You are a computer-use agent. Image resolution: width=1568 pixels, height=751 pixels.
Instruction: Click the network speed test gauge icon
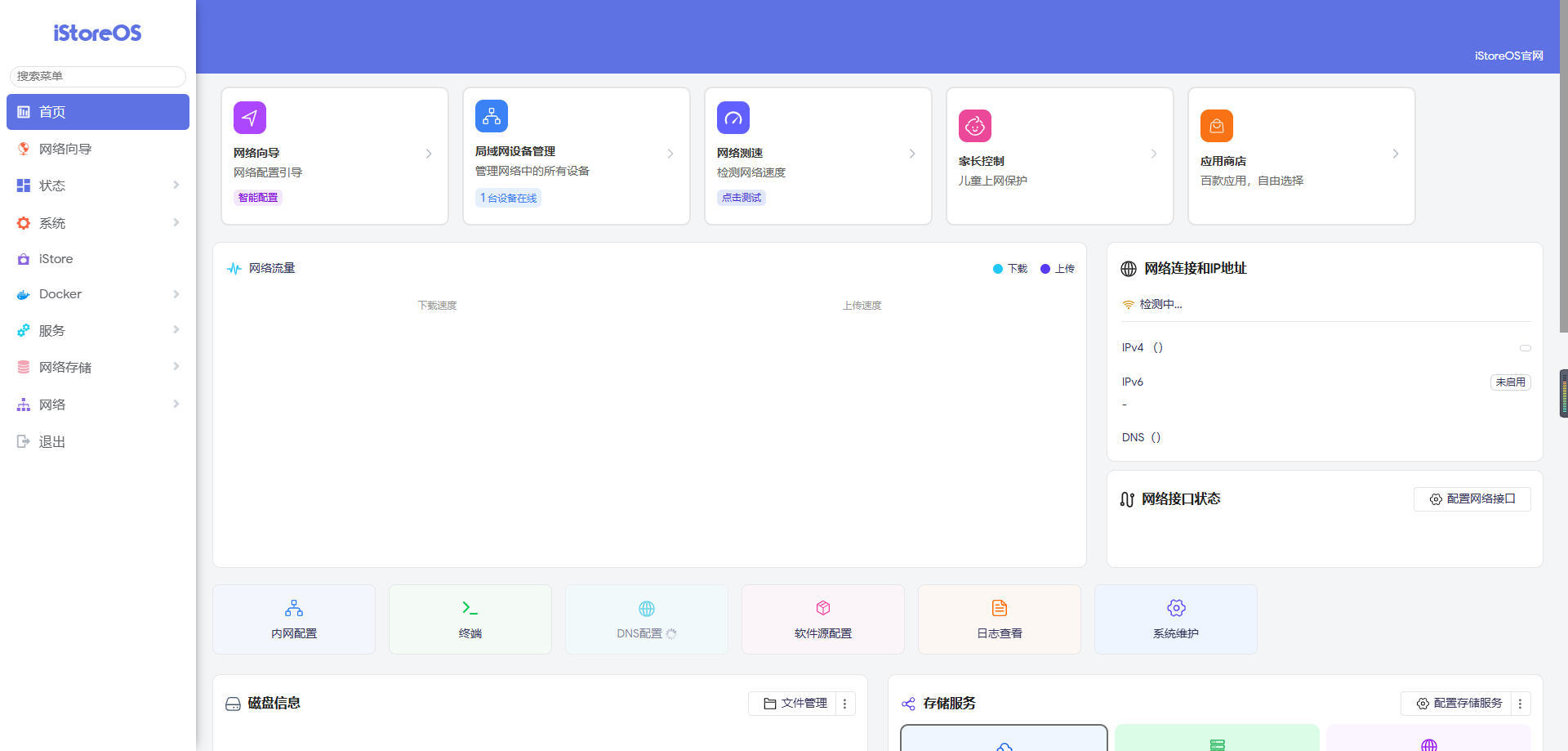tap(733, 118)
